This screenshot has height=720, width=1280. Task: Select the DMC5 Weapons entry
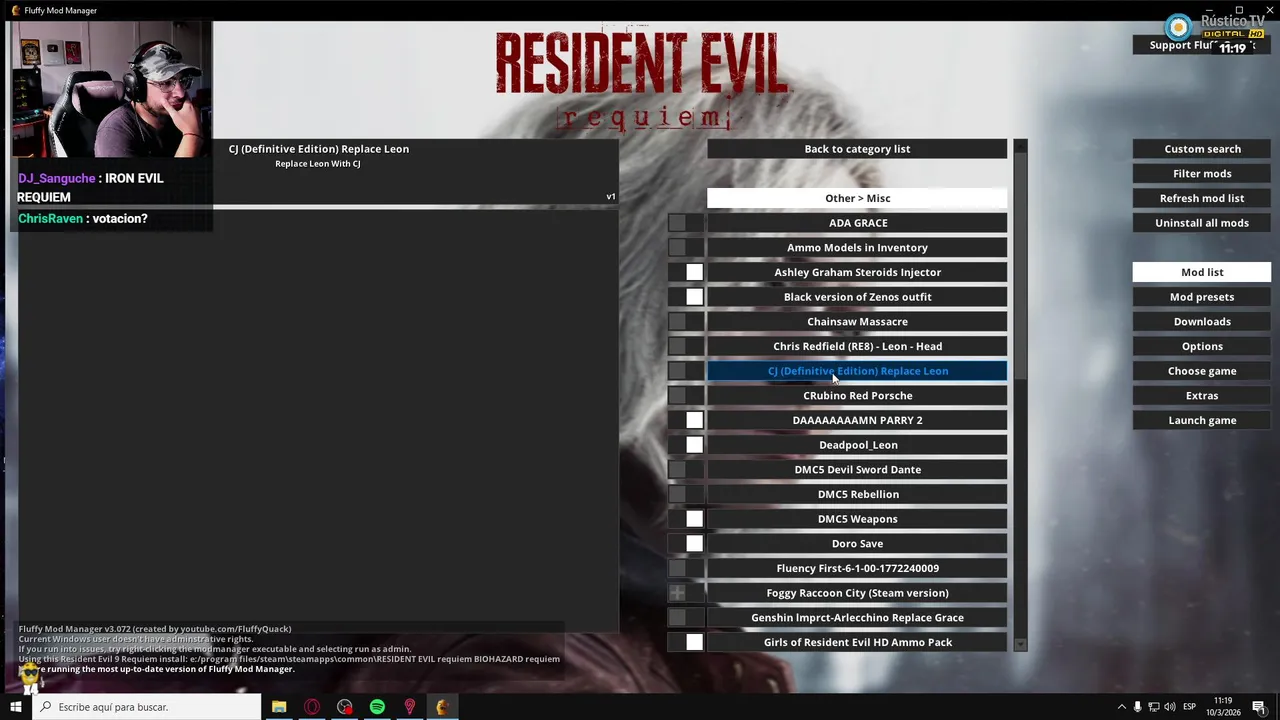(x=857, y=519)
